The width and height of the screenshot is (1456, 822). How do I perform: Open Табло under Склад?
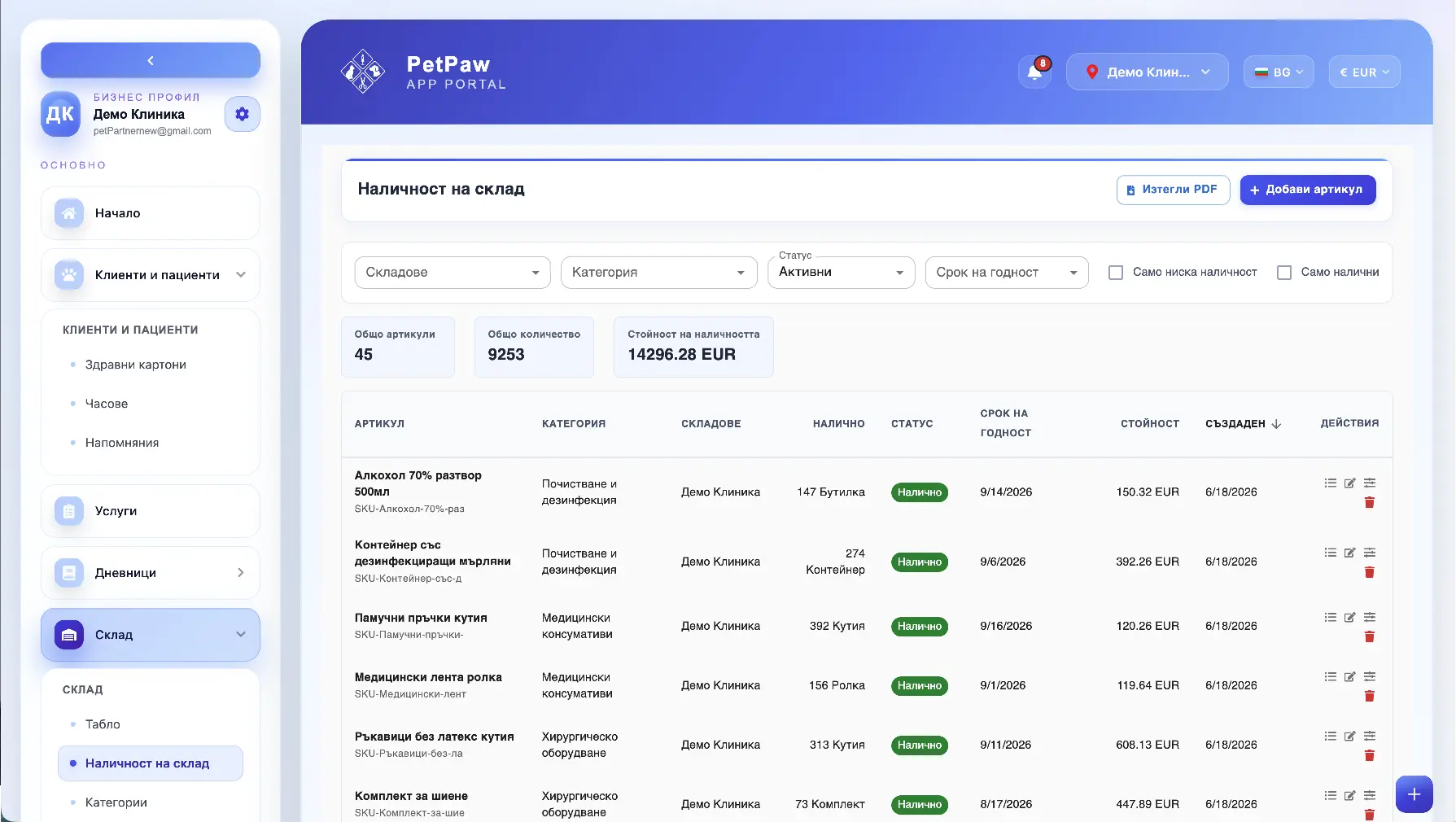point(103,724)
